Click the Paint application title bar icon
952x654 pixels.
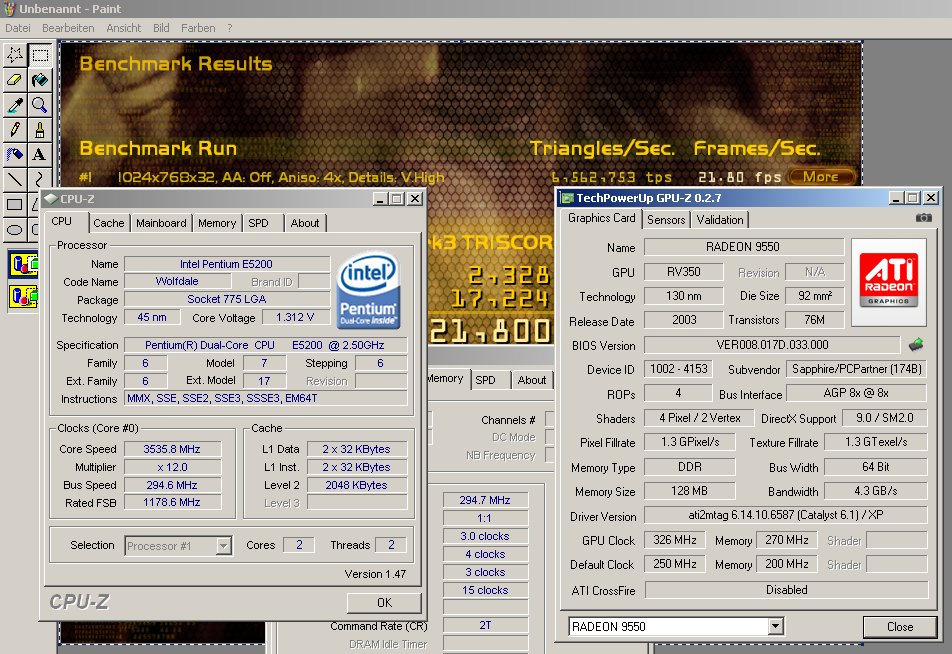(8, 9)
